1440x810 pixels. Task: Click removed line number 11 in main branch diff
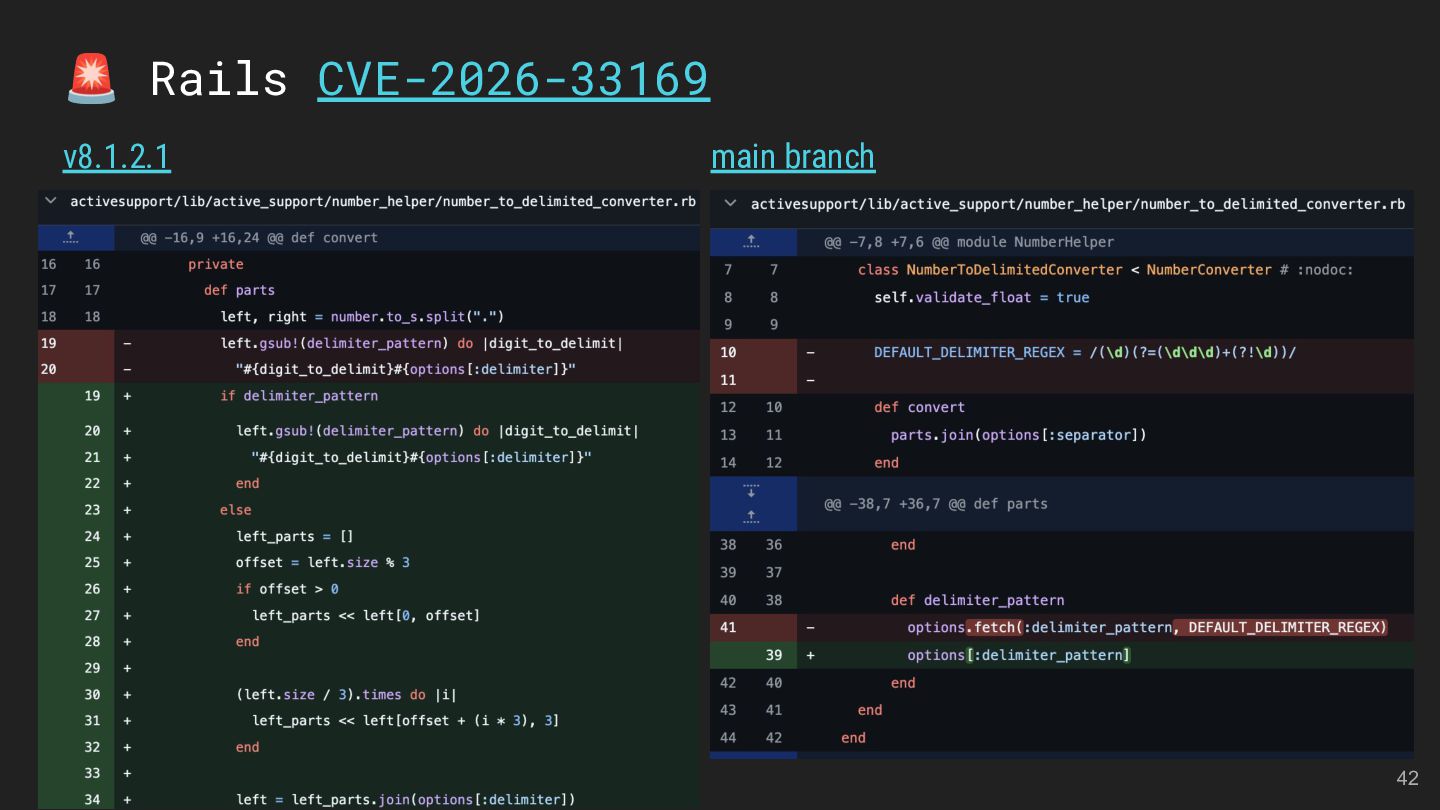pos(728,380)
